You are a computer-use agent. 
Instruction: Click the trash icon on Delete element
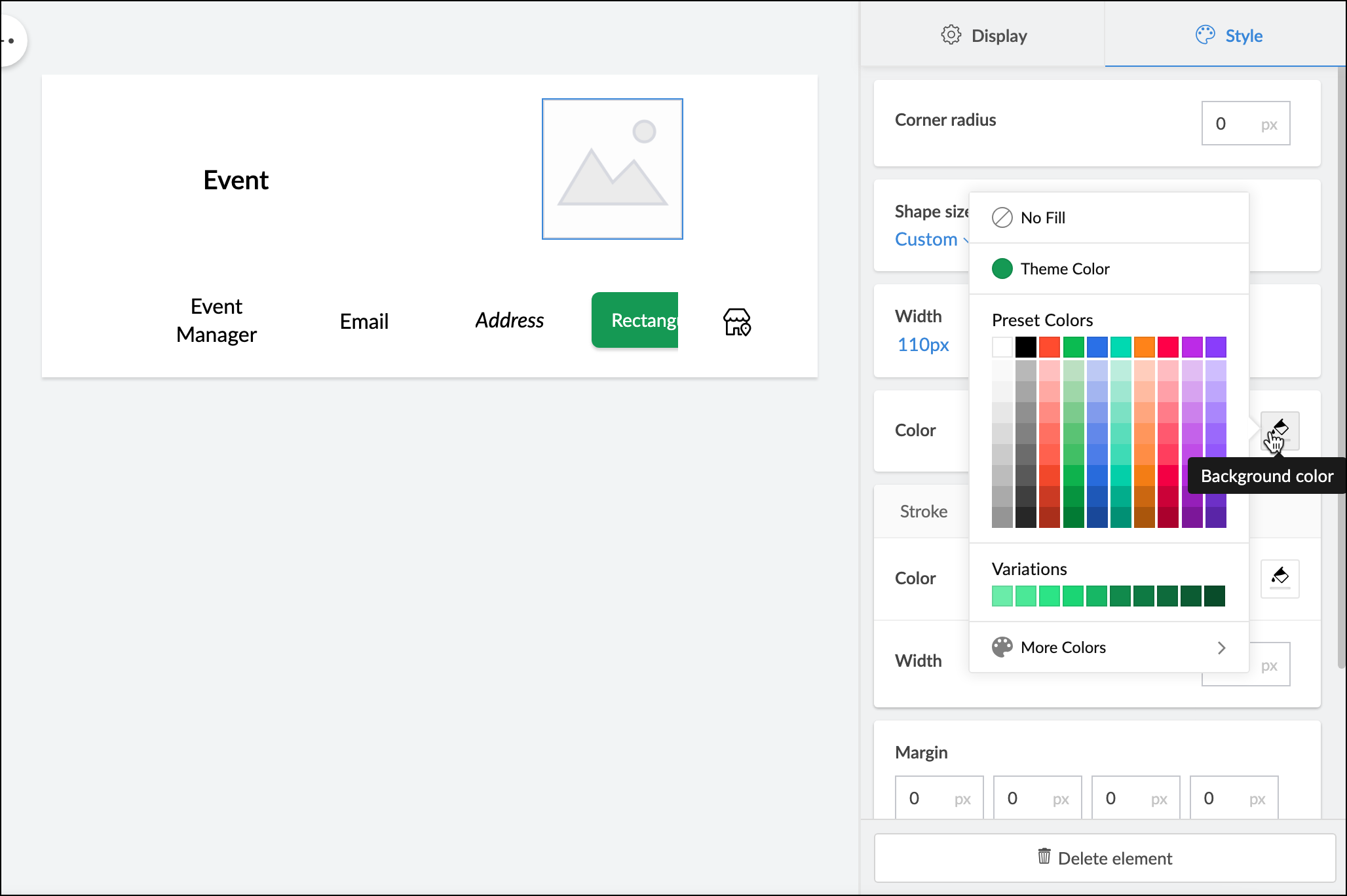pyautogui.click(x=1044, y=857)
